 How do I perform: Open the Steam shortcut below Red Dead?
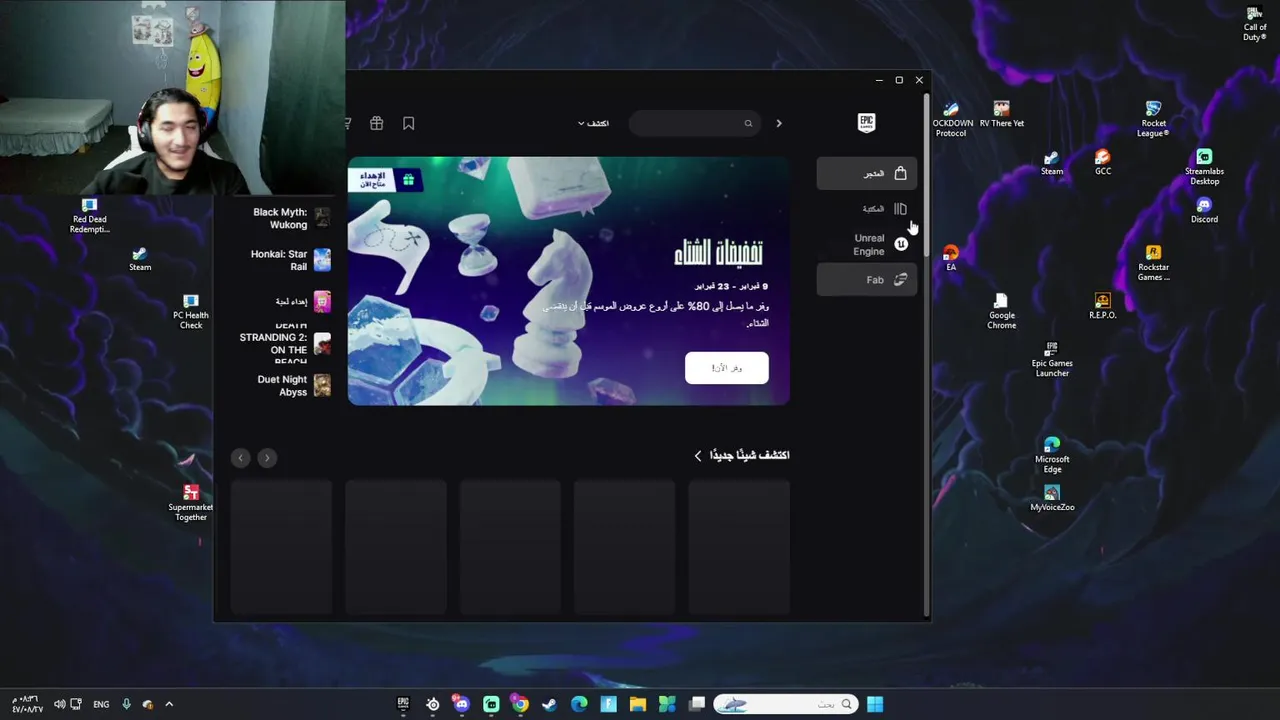(140, 259)
